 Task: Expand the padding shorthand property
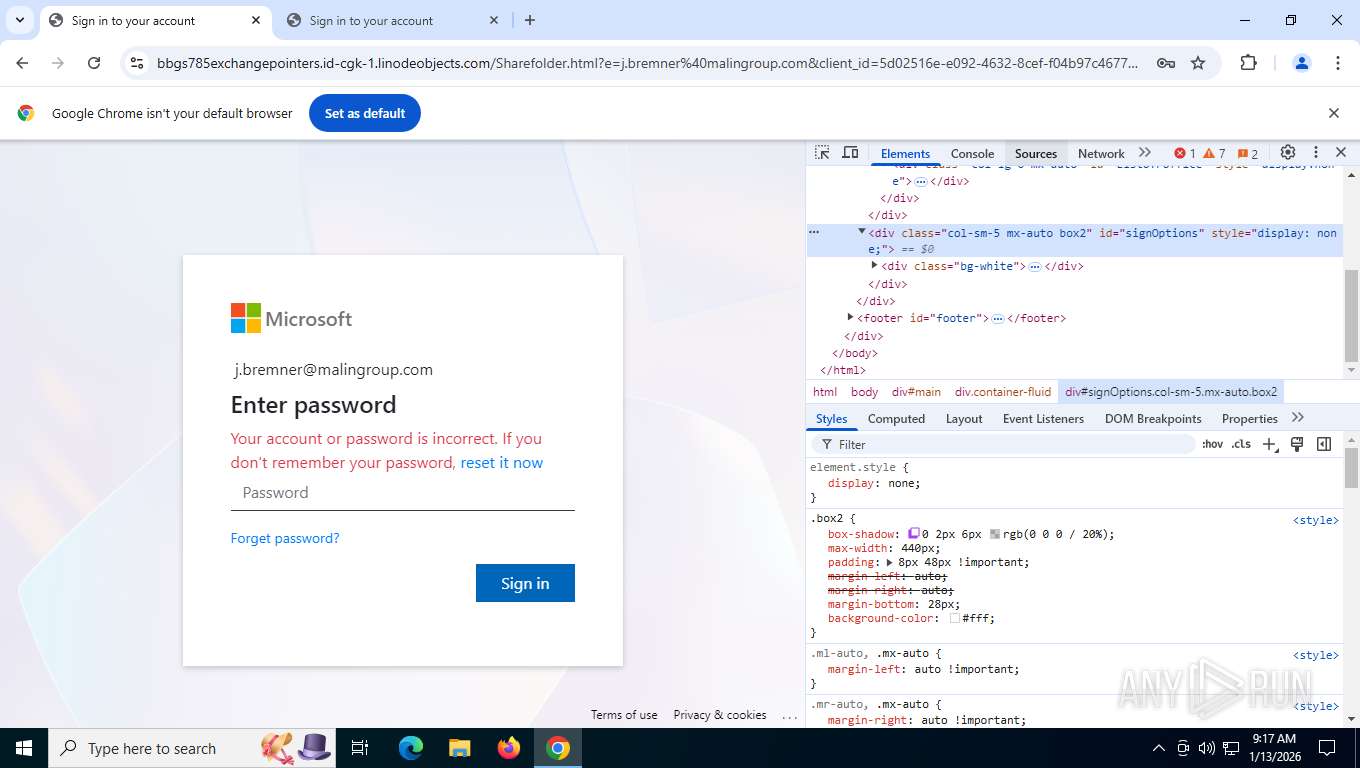click(x=890, y=562)
